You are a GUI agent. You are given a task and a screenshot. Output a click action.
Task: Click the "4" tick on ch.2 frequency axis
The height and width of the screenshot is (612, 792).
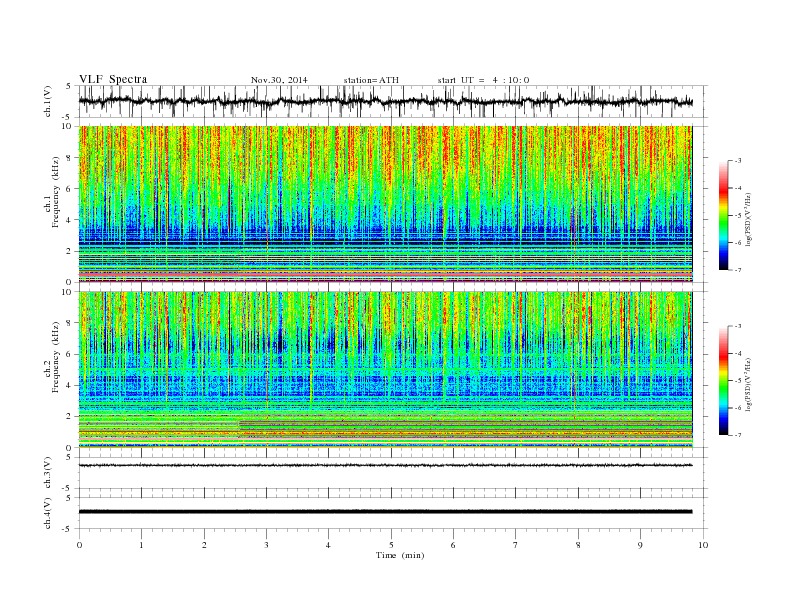click(x=70, y=386)
